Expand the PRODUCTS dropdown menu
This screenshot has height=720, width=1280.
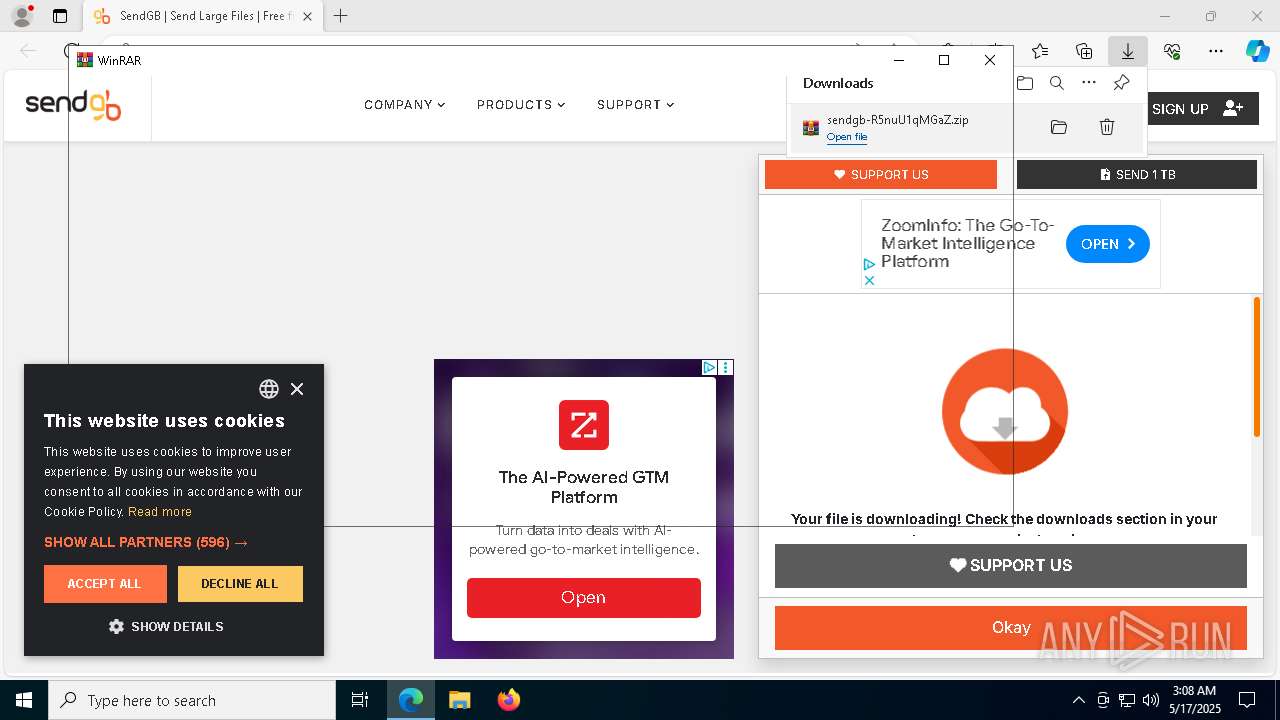[x=521, y=105]
